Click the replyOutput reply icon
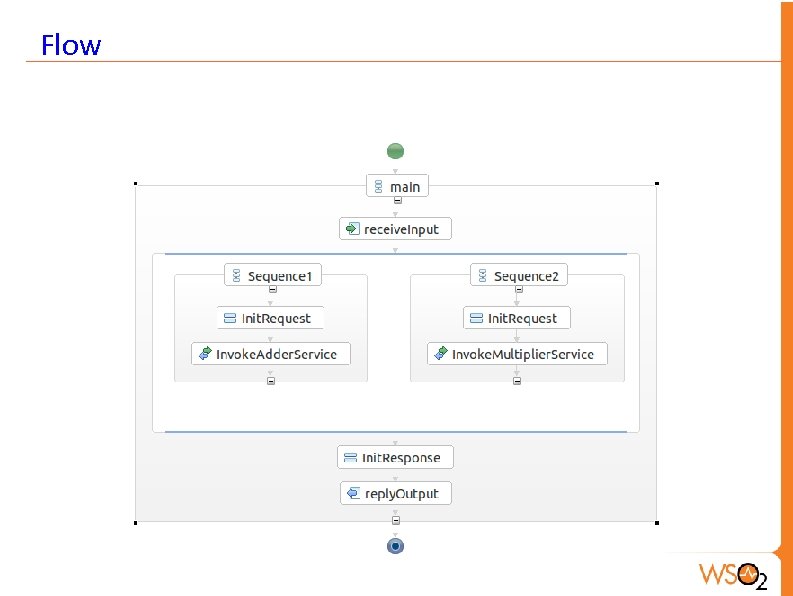This screenshot has height=596, width=793. [352, 493]
